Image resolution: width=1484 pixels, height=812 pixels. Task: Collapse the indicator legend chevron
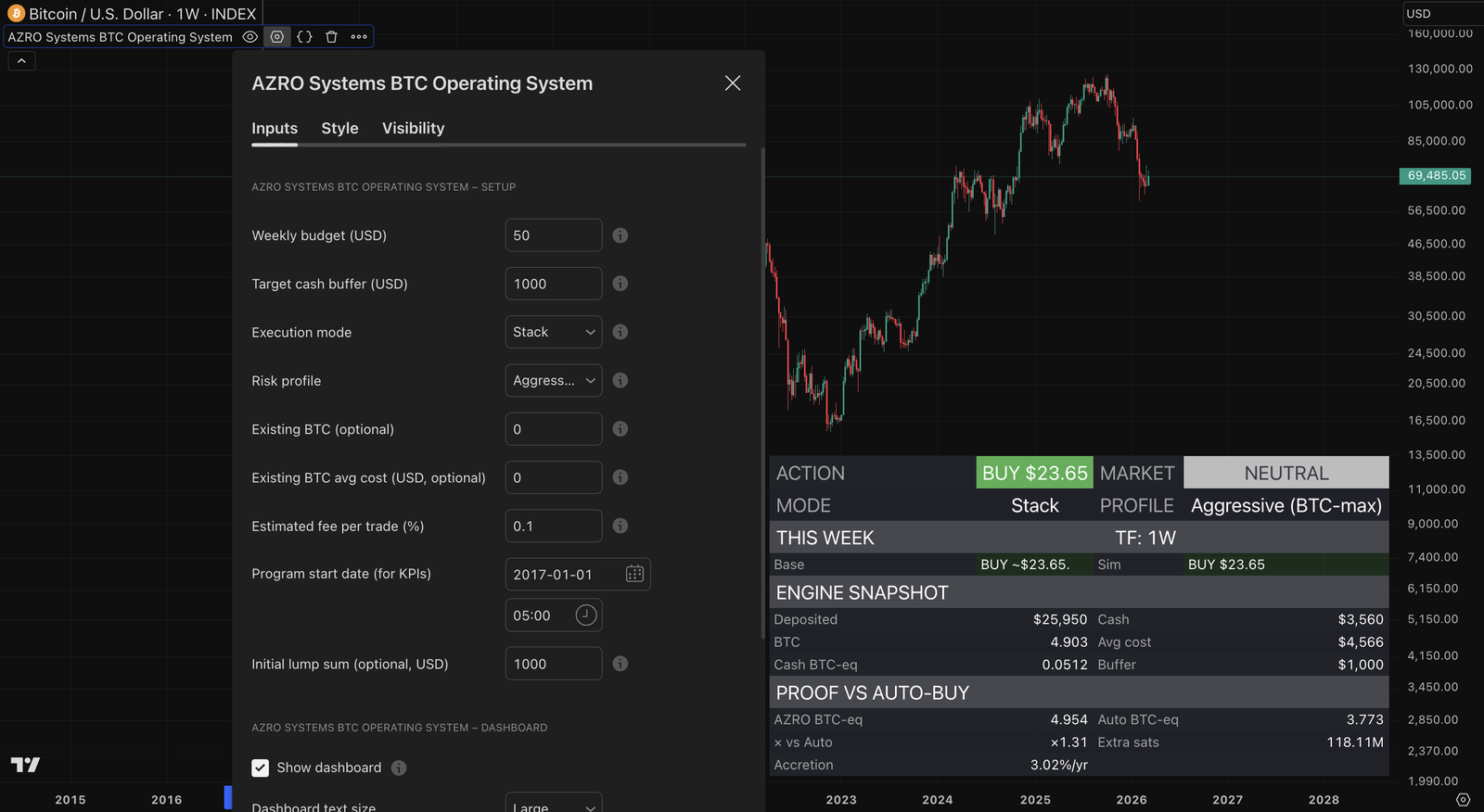(21, 61)
